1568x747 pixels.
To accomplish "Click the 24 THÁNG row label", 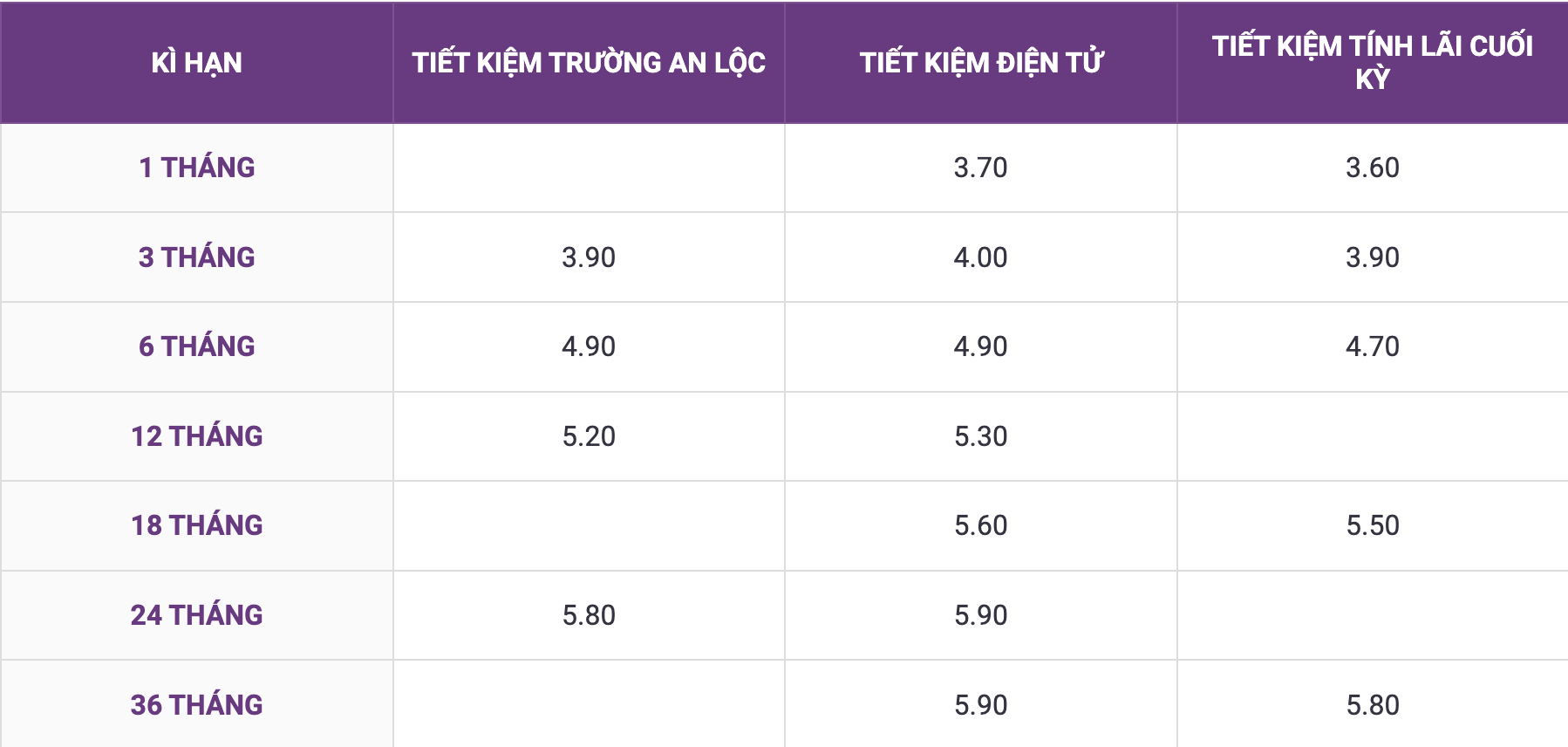I will pos(196,615).
